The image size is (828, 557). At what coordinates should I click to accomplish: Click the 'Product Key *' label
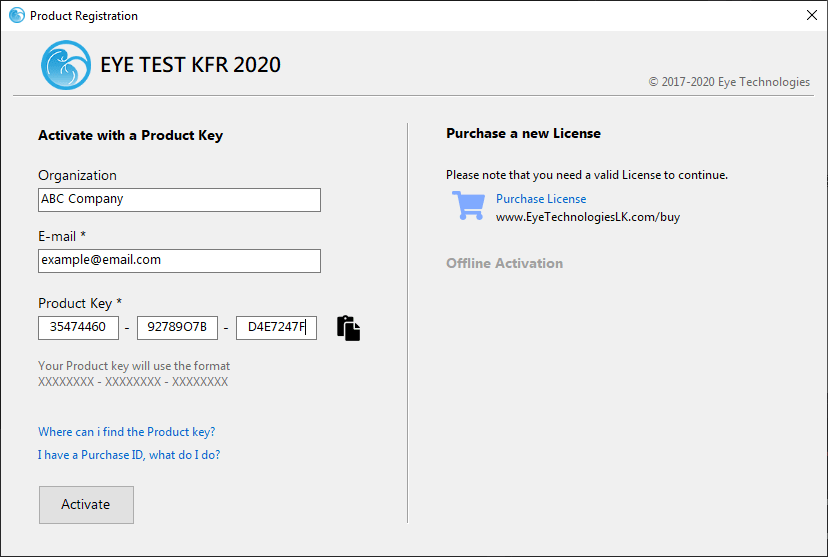point(80,304)
